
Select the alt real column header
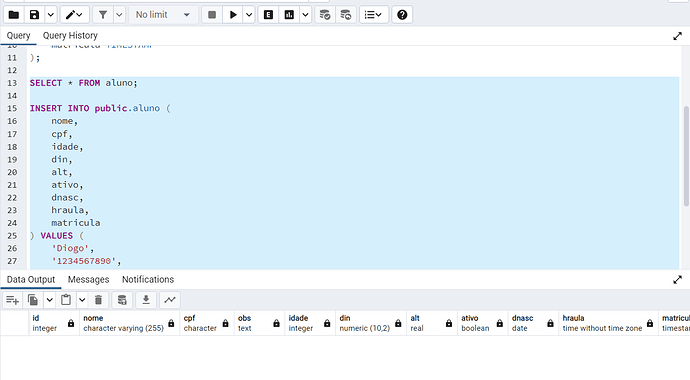(x=432, y=323)
